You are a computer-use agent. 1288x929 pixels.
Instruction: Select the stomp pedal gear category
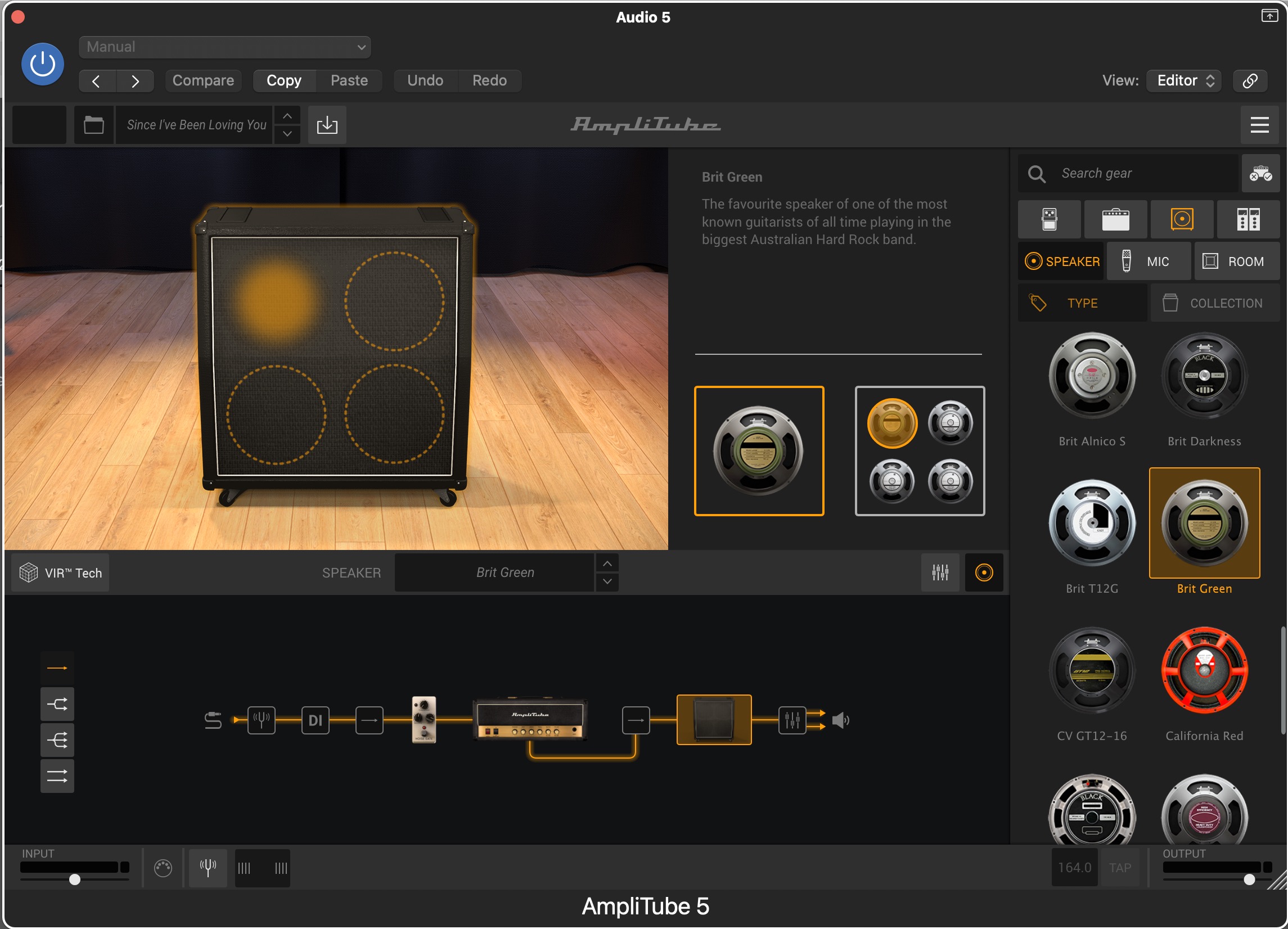1050,220
